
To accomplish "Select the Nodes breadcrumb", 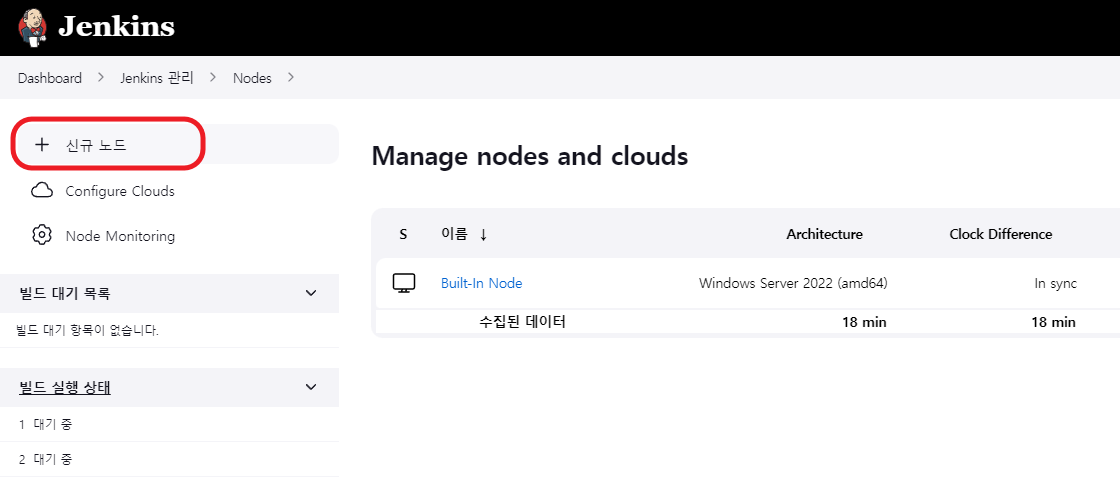I will pos(252,78).
